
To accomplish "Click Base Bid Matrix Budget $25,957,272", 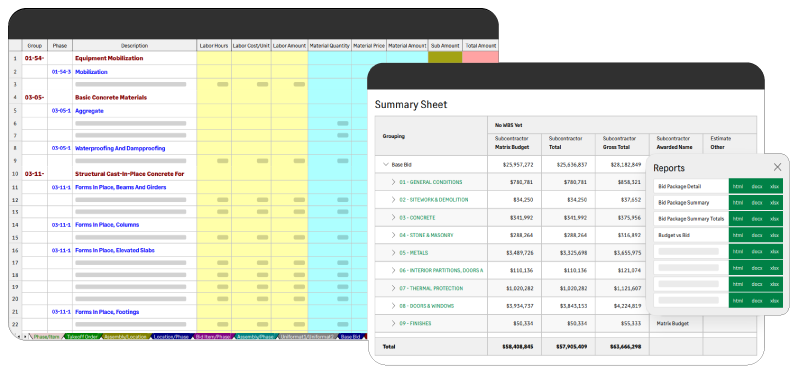I will pos(518,165).
